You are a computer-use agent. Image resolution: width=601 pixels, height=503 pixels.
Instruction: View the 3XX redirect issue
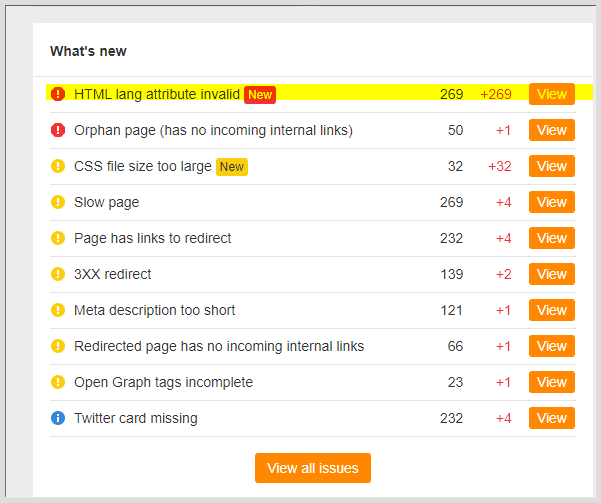[552, 274]
